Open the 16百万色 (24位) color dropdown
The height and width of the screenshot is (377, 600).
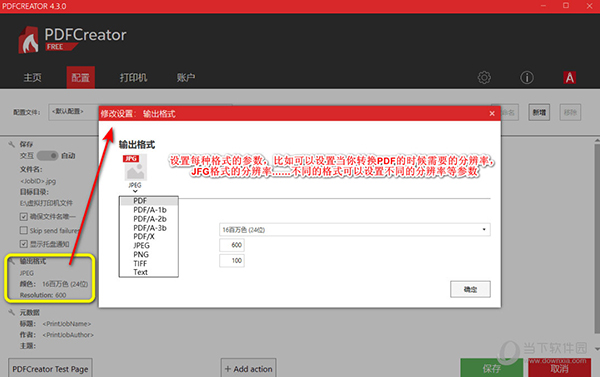[355, 230]
